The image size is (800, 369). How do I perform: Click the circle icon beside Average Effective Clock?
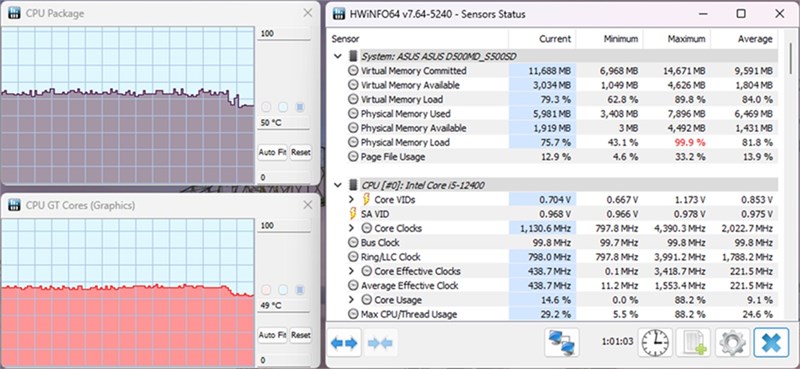click(353, 285)
